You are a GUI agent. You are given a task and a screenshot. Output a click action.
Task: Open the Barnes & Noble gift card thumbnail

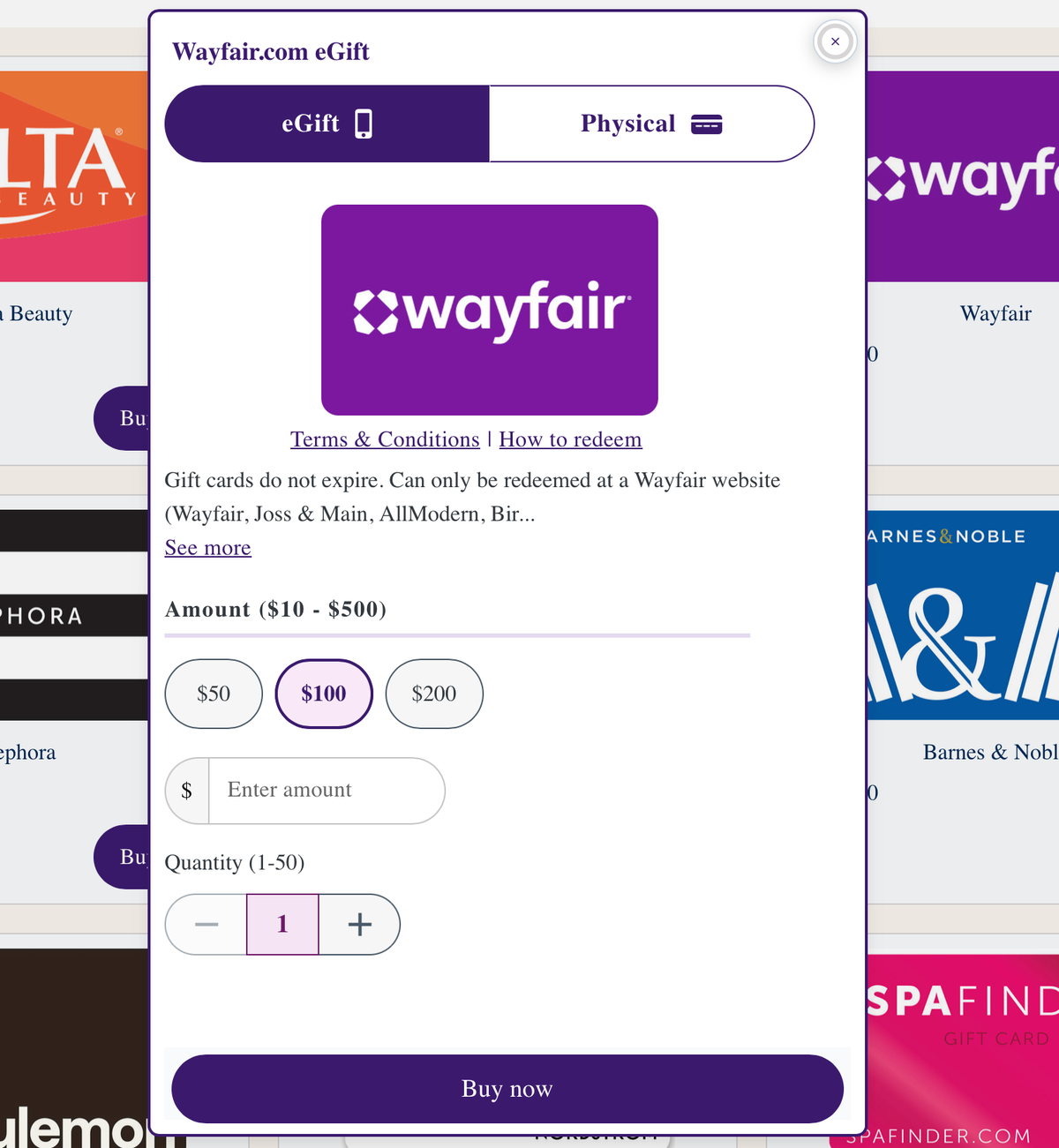963,615
